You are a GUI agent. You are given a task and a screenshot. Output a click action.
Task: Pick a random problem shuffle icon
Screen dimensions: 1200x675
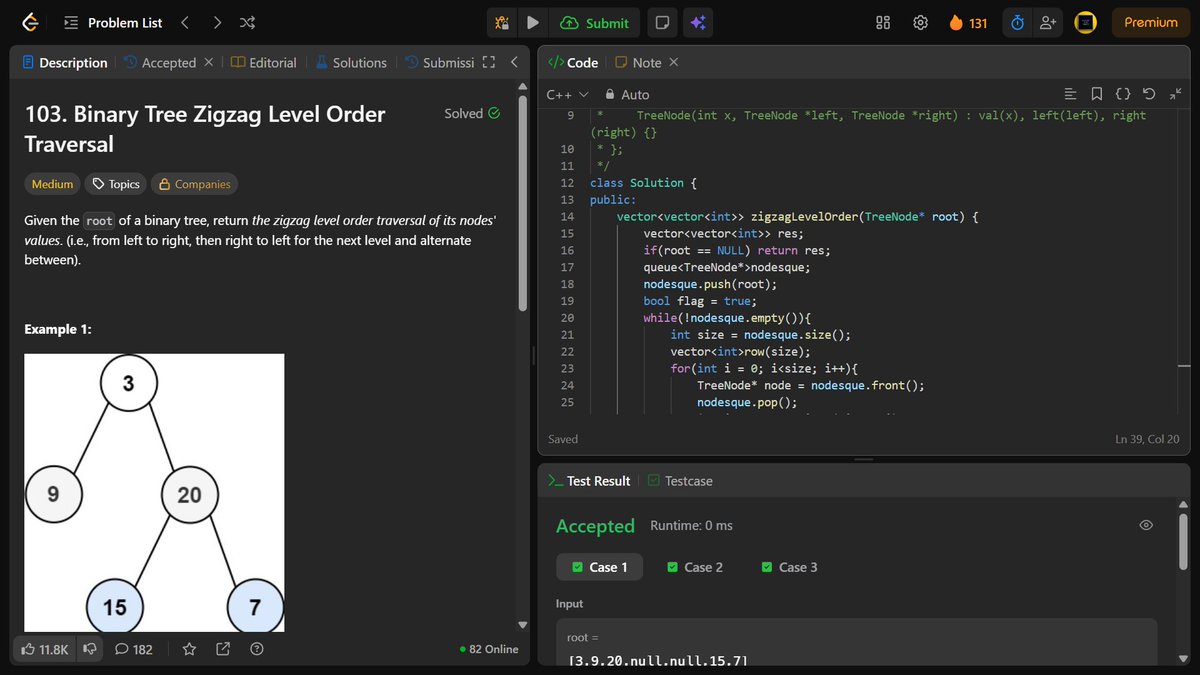pos(248,22)
